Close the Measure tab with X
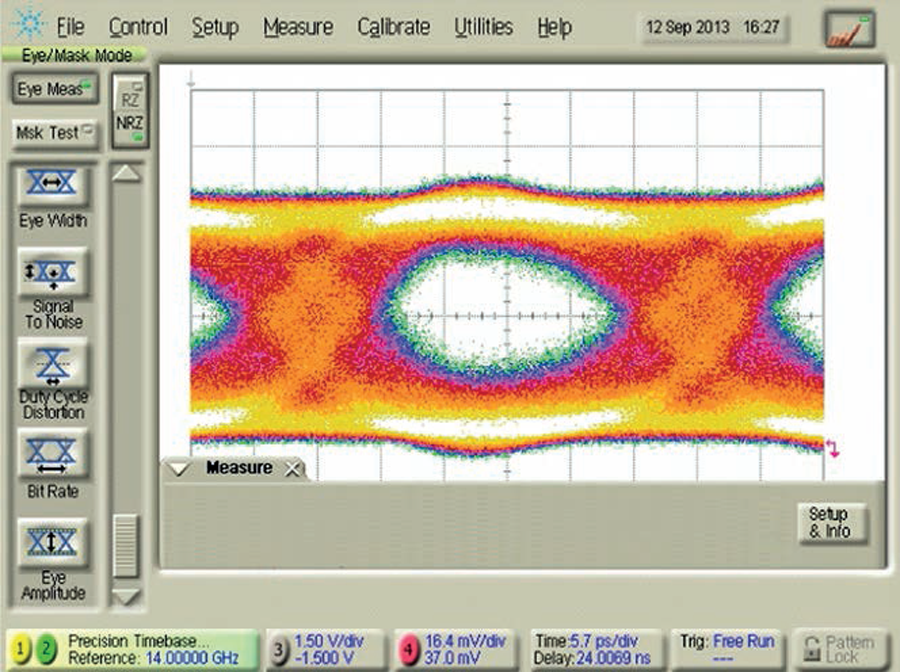Screen dimensions: 900x672 (292, 469)
